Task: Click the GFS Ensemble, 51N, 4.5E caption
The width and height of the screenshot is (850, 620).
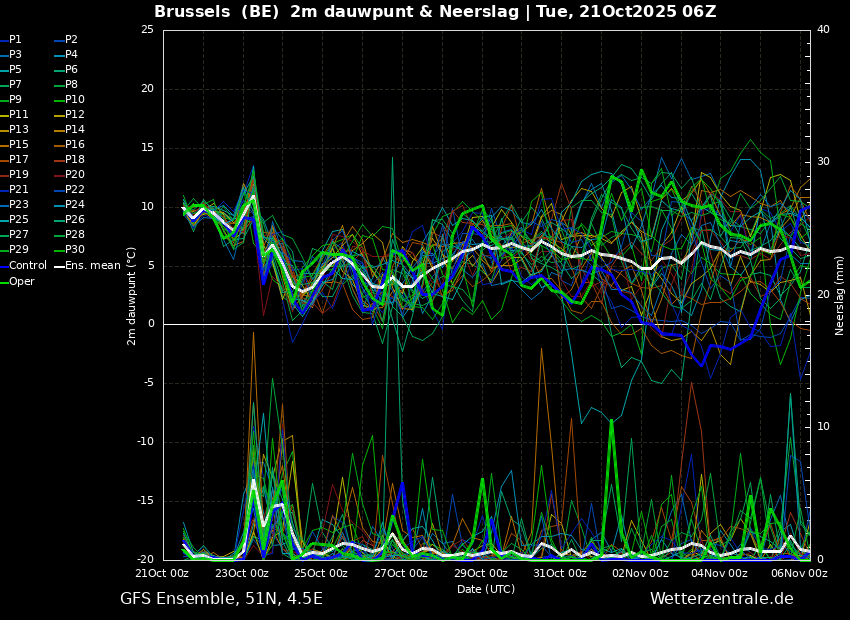Action: [x=221, y=599]
